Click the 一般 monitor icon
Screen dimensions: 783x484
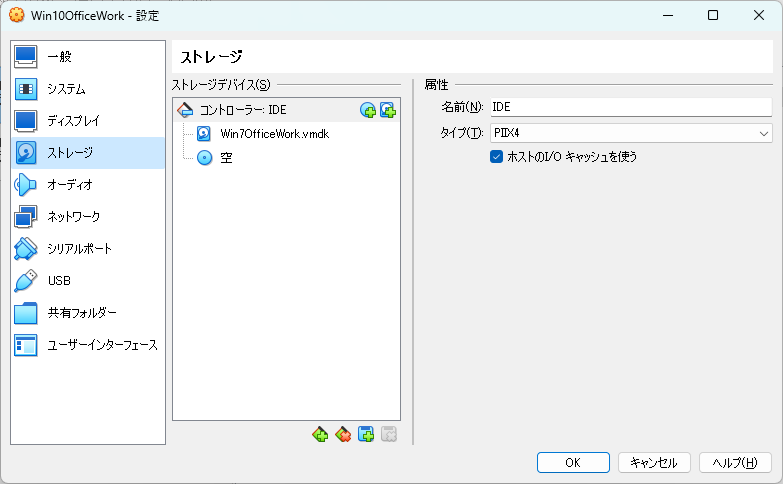tap(25, 57)
